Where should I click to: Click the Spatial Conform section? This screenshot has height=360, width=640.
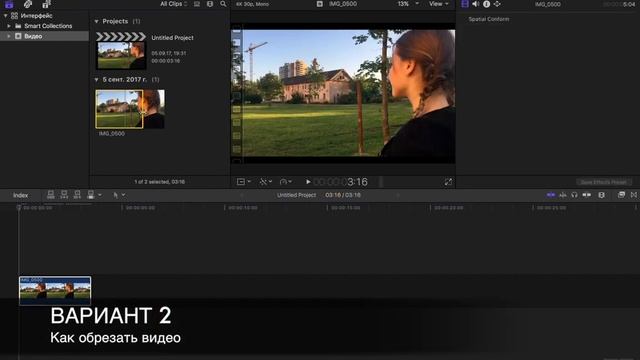(489, 19)
